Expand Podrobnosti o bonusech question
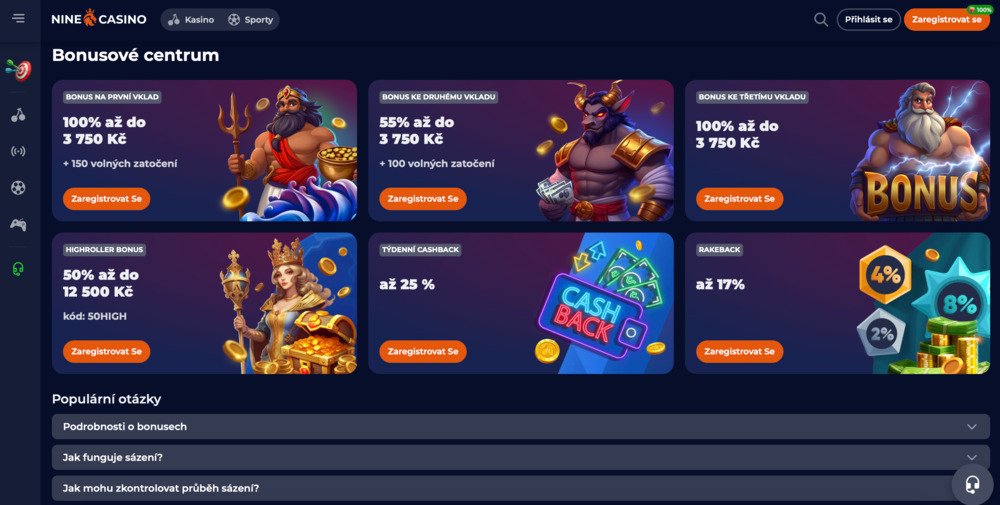 (x=520, y=427)
